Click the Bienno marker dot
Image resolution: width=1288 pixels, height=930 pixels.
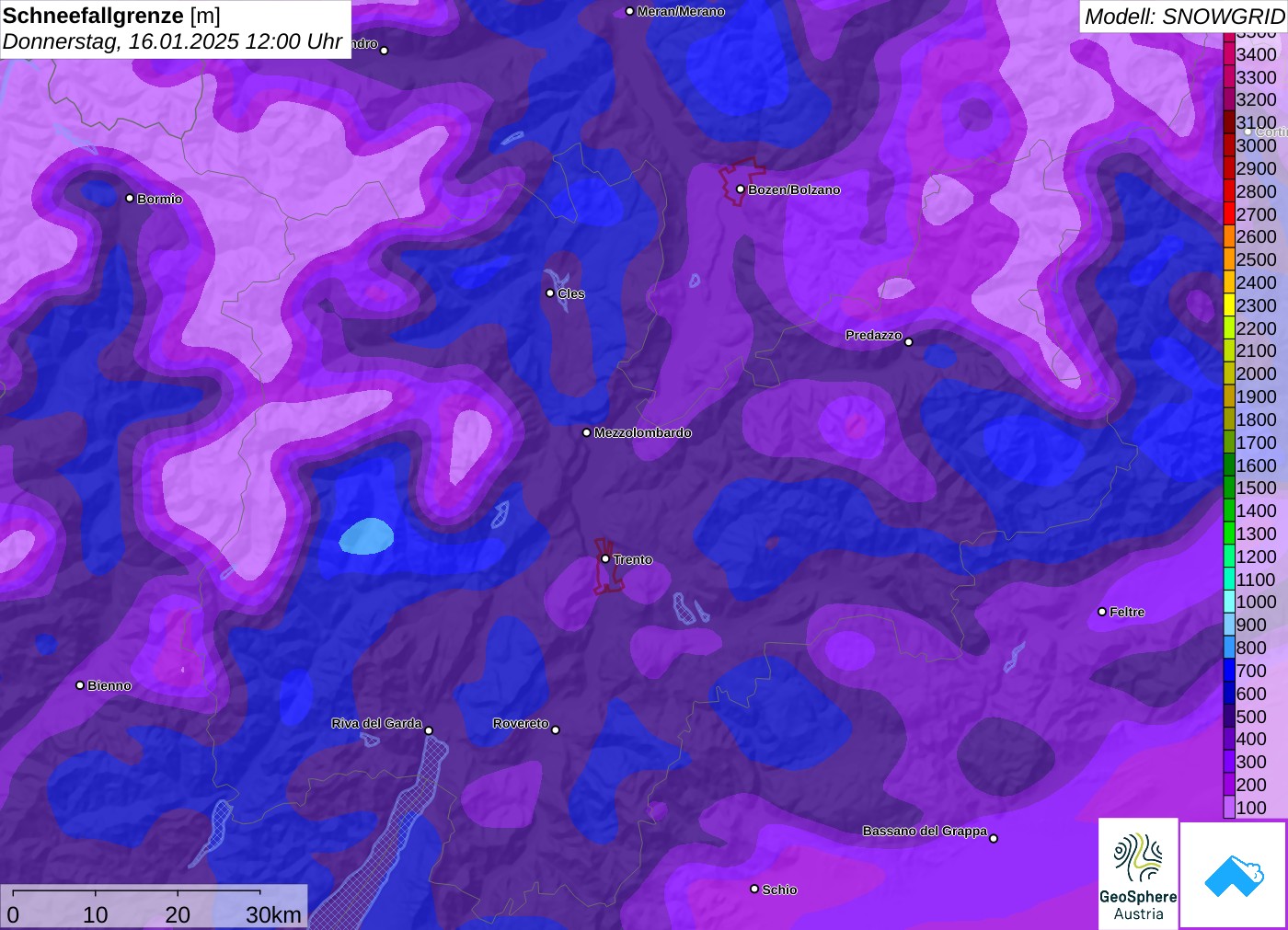pos(80,685)
